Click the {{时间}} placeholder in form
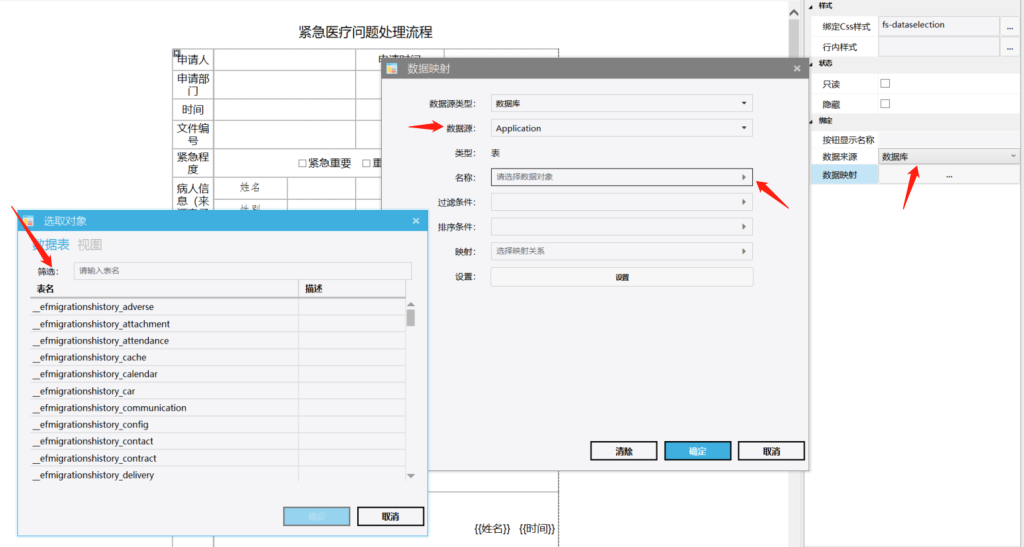Screen dimensions: 1024x547 (537, 529)
